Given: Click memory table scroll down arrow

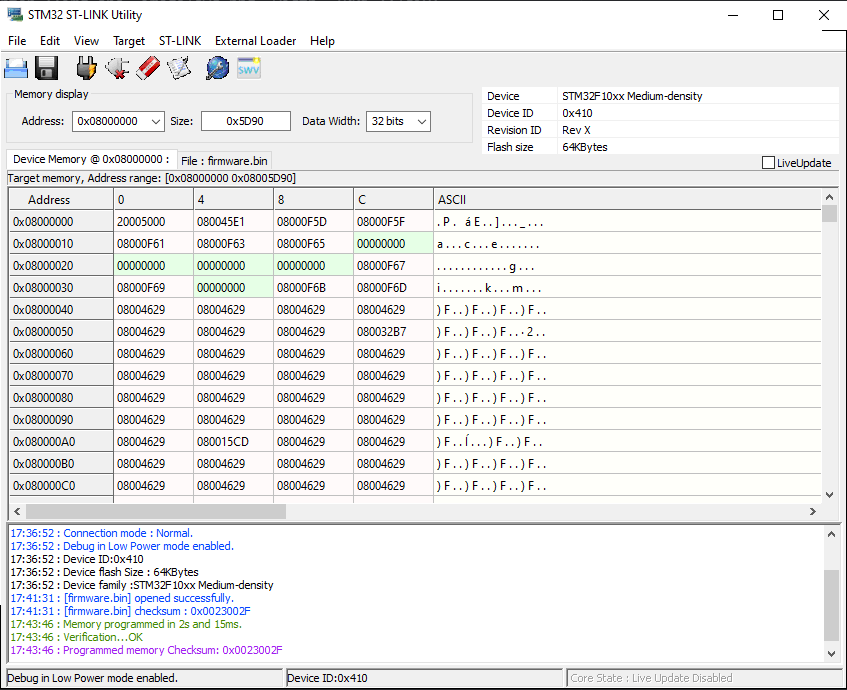Looking at the screenshot, I should (829, 494).
